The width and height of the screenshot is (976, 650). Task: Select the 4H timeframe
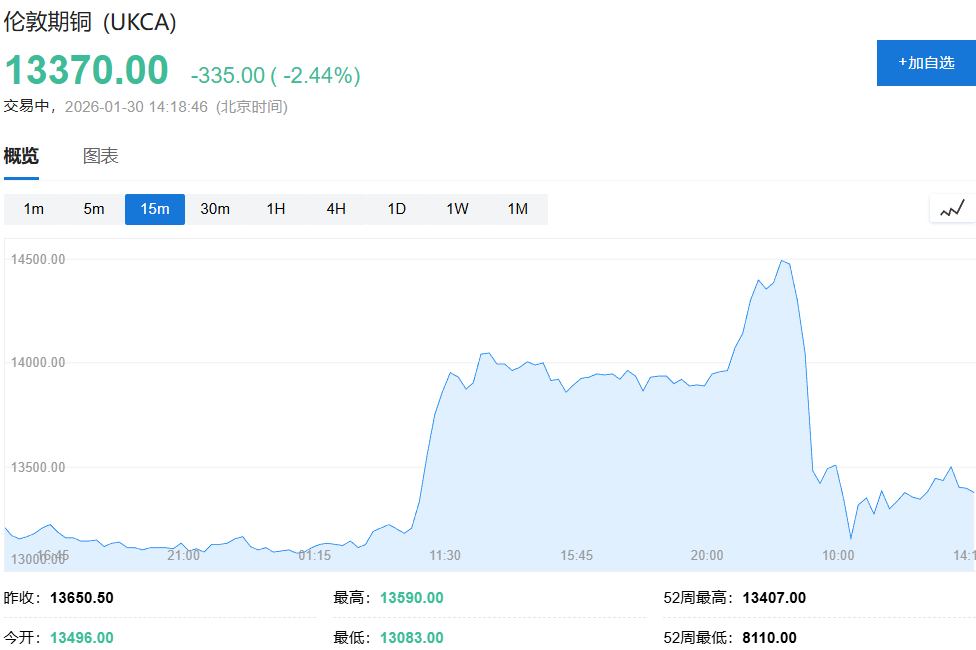335,209
